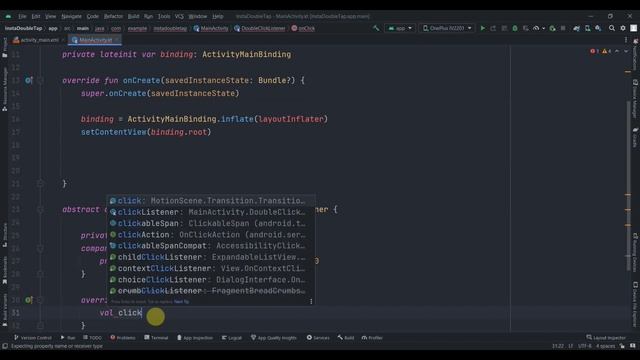Click the red error count indicator
640x360 pixels.
click(x=594, y=51)
